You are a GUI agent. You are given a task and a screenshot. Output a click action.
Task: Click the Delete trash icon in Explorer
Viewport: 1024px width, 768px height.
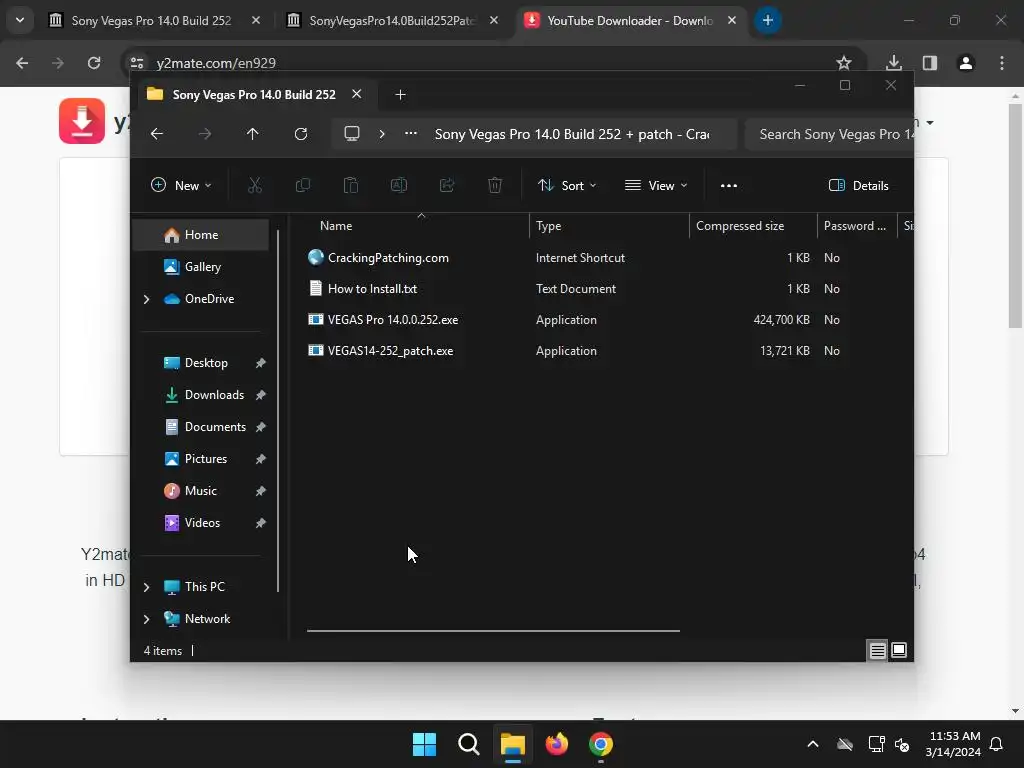[495, 185]
